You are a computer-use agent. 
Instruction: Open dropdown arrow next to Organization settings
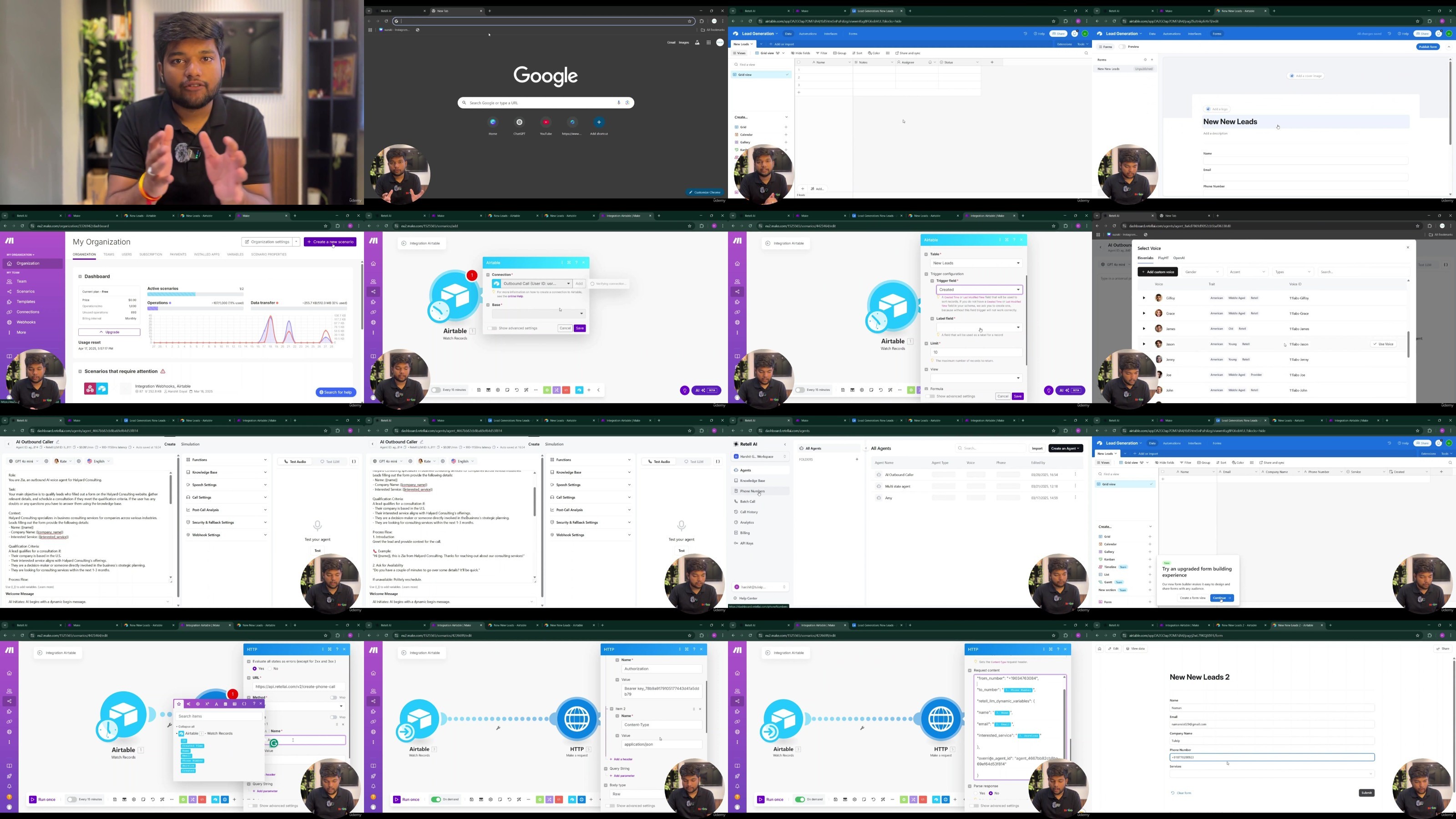(x=296, y=242)
